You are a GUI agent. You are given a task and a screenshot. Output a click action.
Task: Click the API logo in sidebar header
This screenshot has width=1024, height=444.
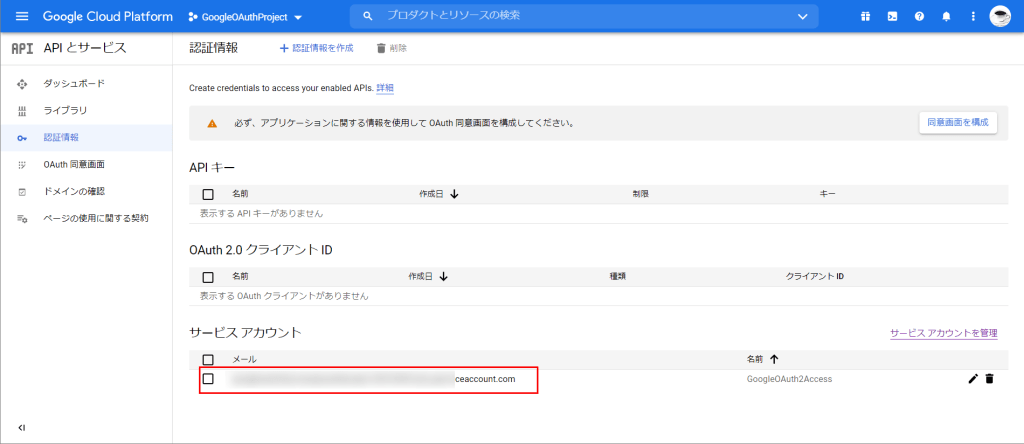(22, 48)
